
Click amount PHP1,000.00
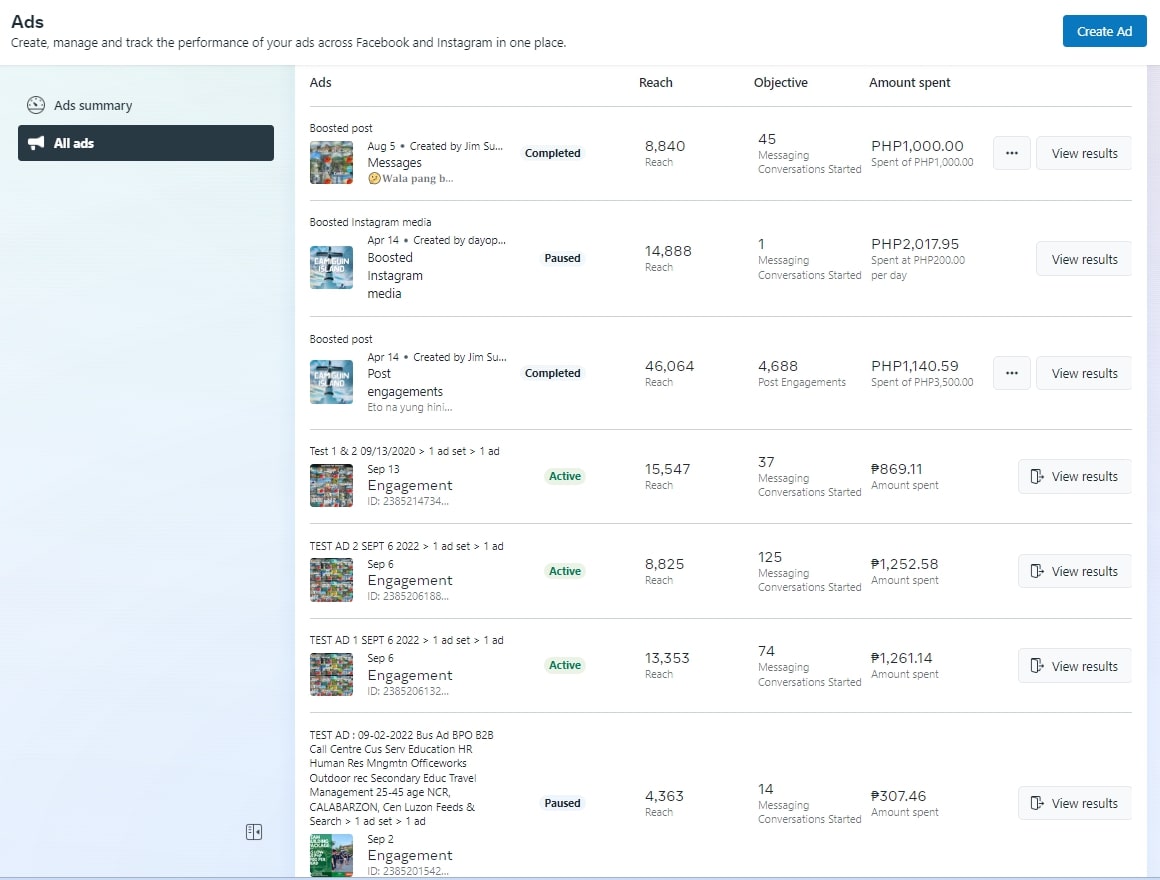[x=917, y=146]
